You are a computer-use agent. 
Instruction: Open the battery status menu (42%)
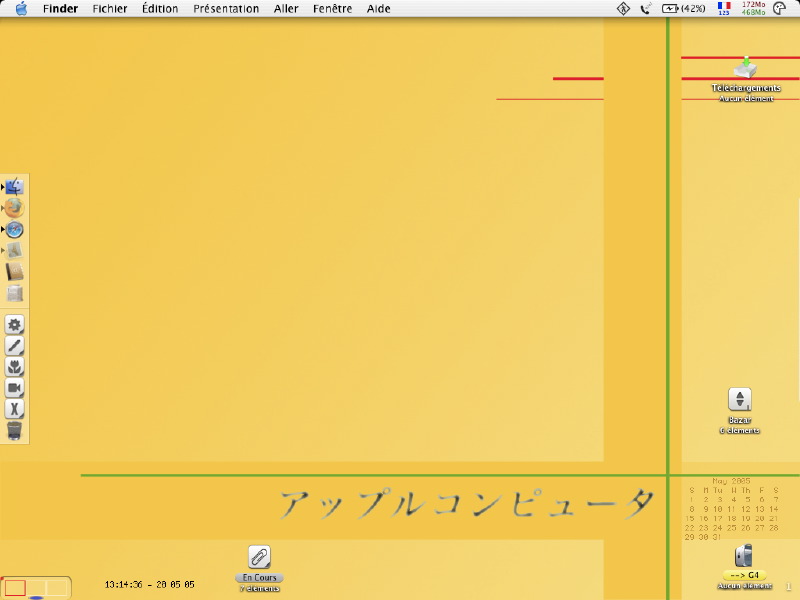[684, 9]
